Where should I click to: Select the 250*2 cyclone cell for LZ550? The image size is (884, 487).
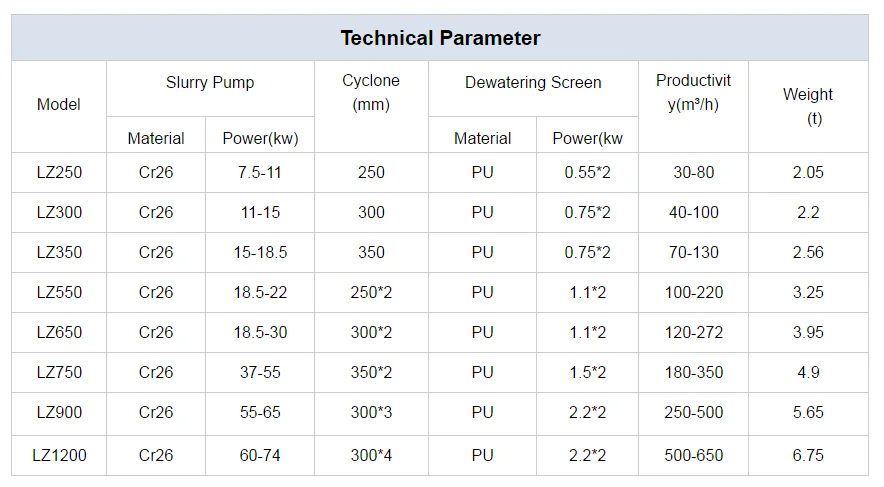point(371,293)
